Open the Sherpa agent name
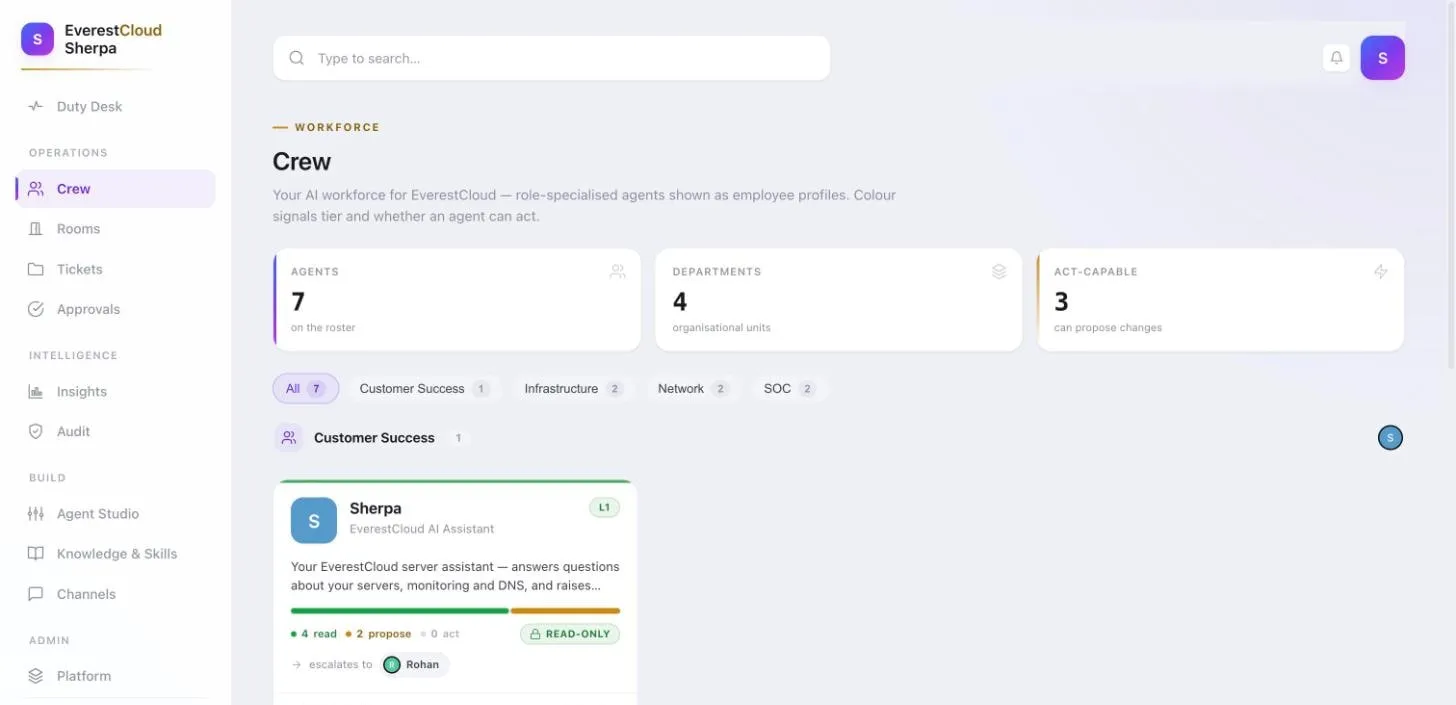 coord(375,508)
